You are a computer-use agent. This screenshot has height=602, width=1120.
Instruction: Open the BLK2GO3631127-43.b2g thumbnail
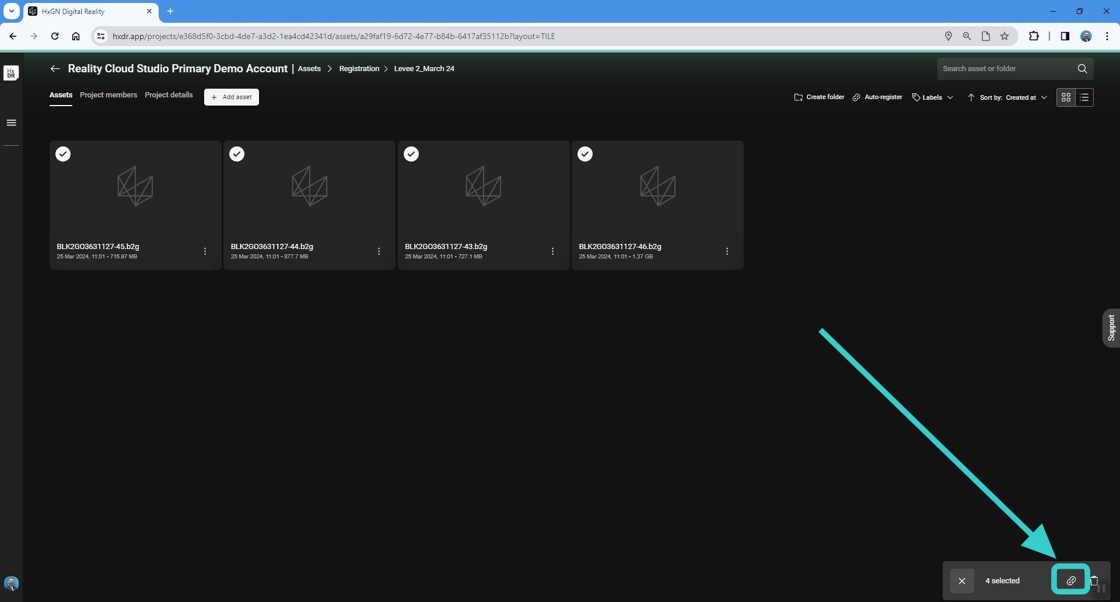point(484,186)
